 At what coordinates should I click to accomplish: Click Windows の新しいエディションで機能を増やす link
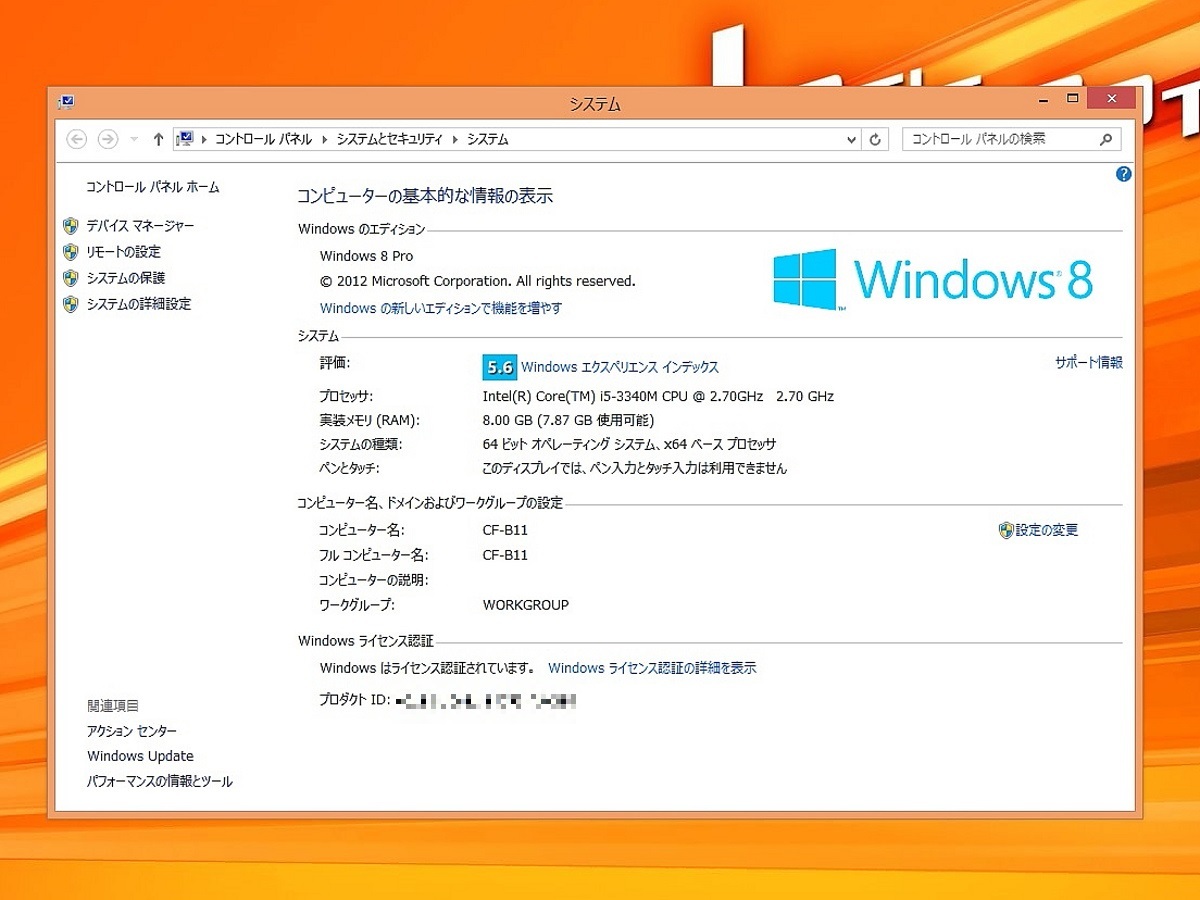(x=441, y=308)
